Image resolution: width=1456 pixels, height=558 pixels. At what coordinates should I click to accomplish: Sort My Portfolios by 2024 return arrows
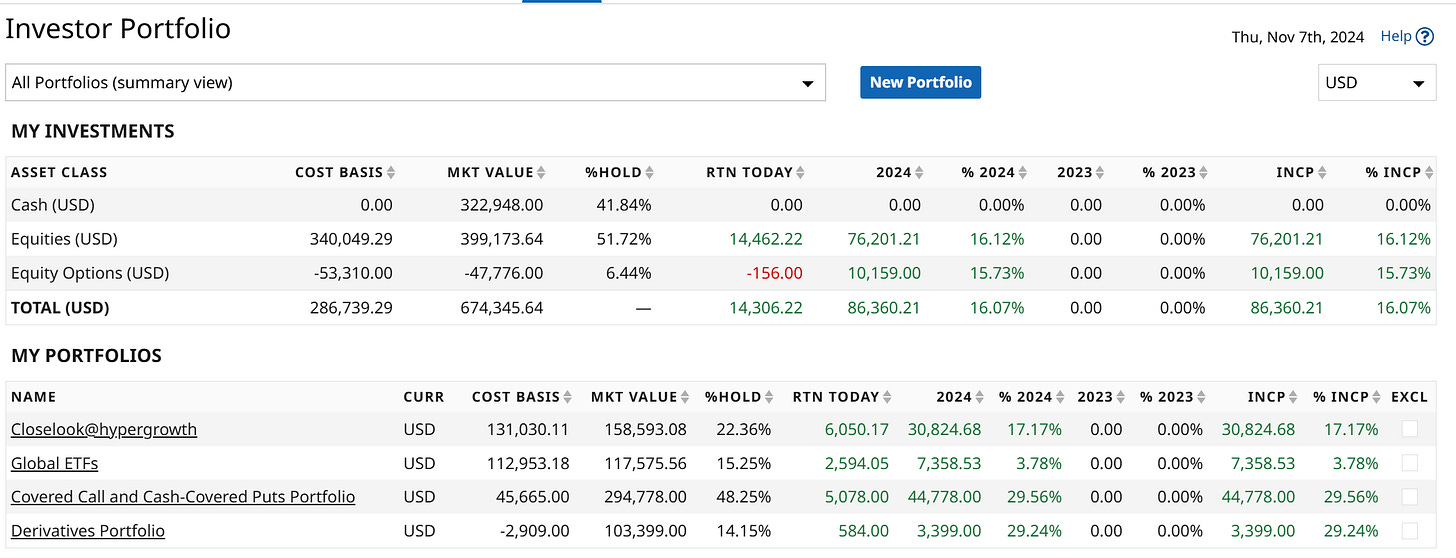tap(980, 397)
